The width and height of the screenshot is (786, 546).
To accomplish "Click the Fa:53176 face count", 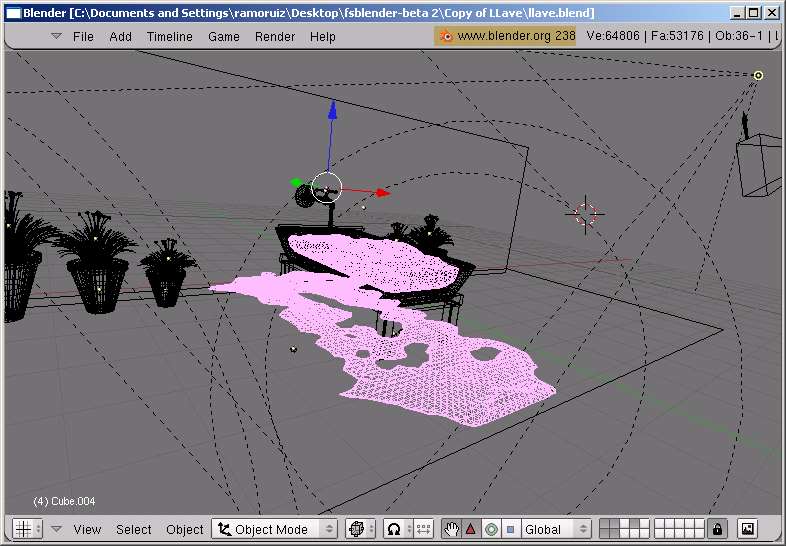I will coord(677,36).
